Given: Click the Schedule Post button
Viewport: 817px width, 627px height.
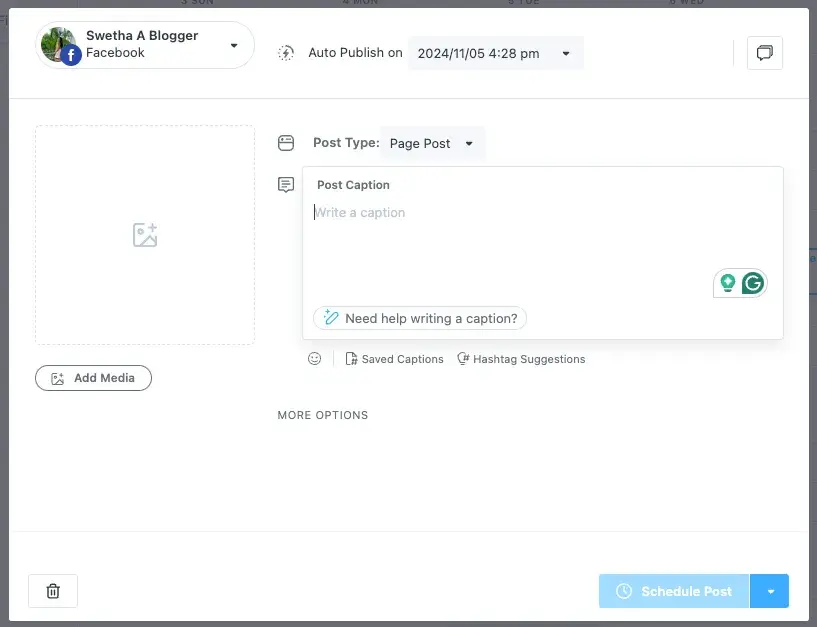Looking at the screenshot, I should coord(674,591).
